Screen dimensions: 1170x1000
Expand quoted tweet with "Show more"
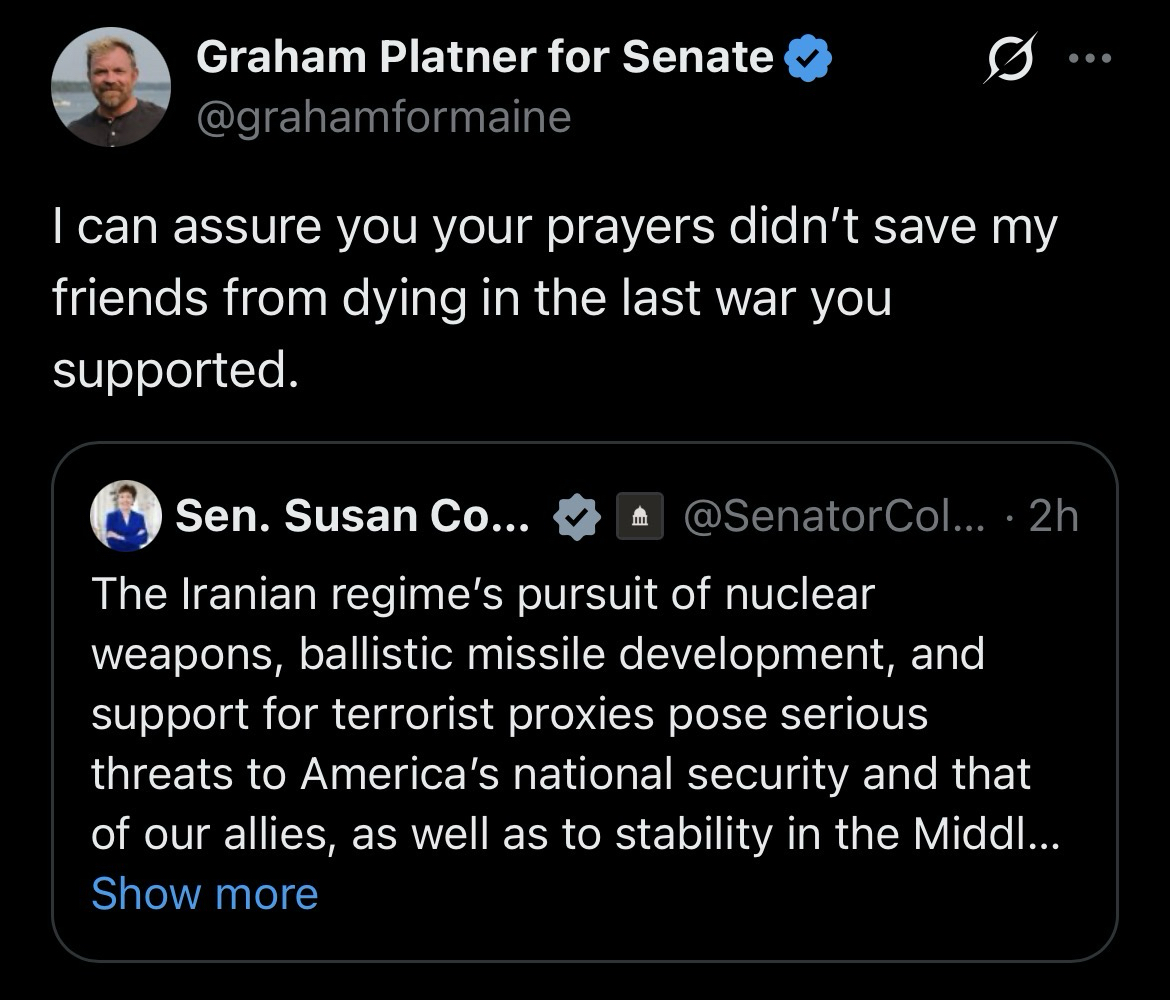click(x=204, y=893)
